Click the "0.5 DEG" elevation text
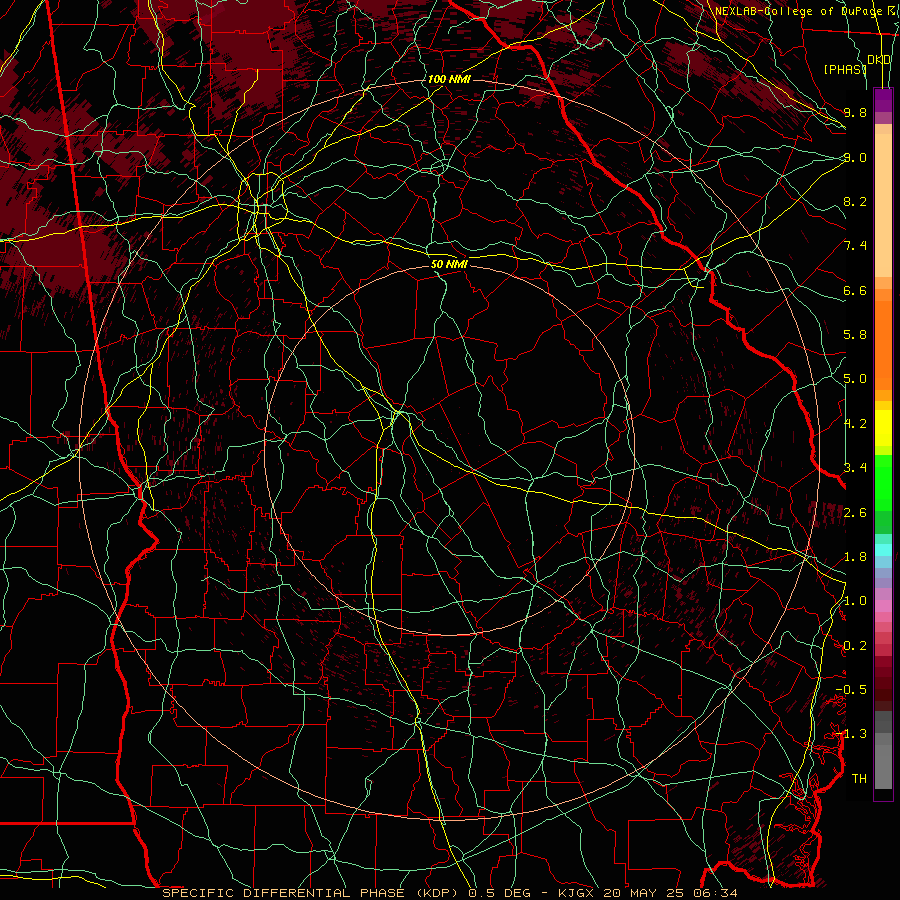900x900 pixels. point(499,893)
